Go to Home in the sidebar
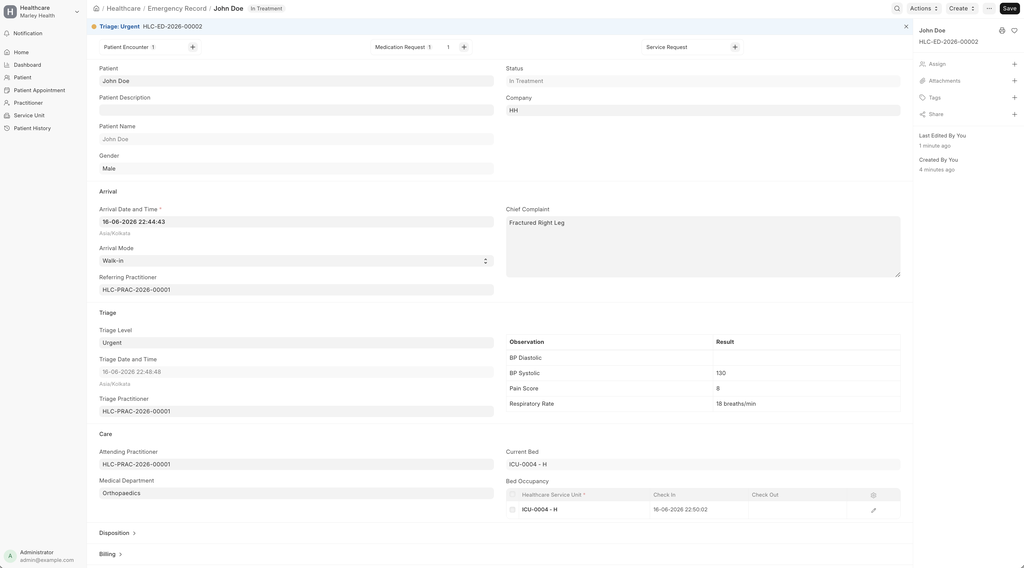Screen dimensions: 1024x568 coord(21,52)
